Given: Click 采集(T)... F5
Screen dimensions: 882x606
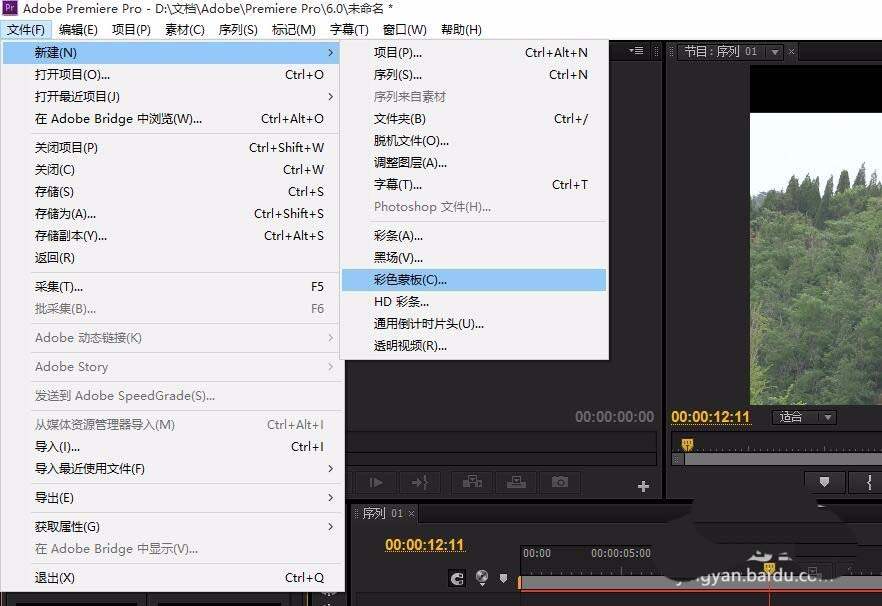Looking at the screenshot, I should (171, 287).
